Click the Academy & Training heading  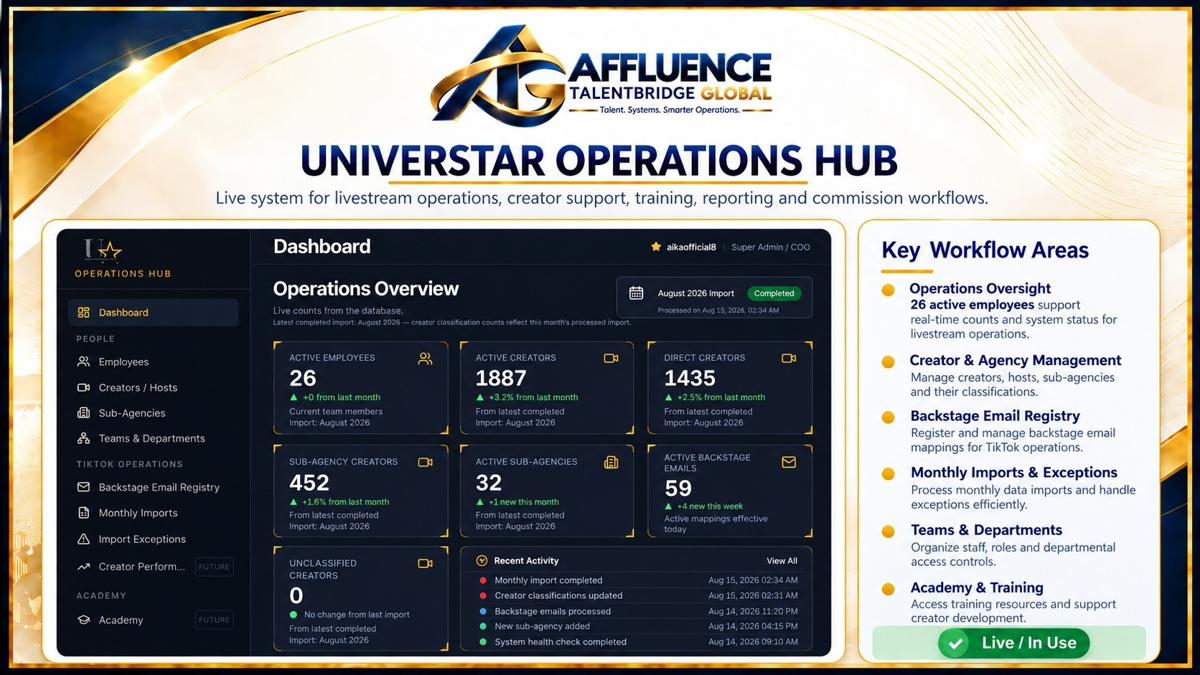pos(977,588)
